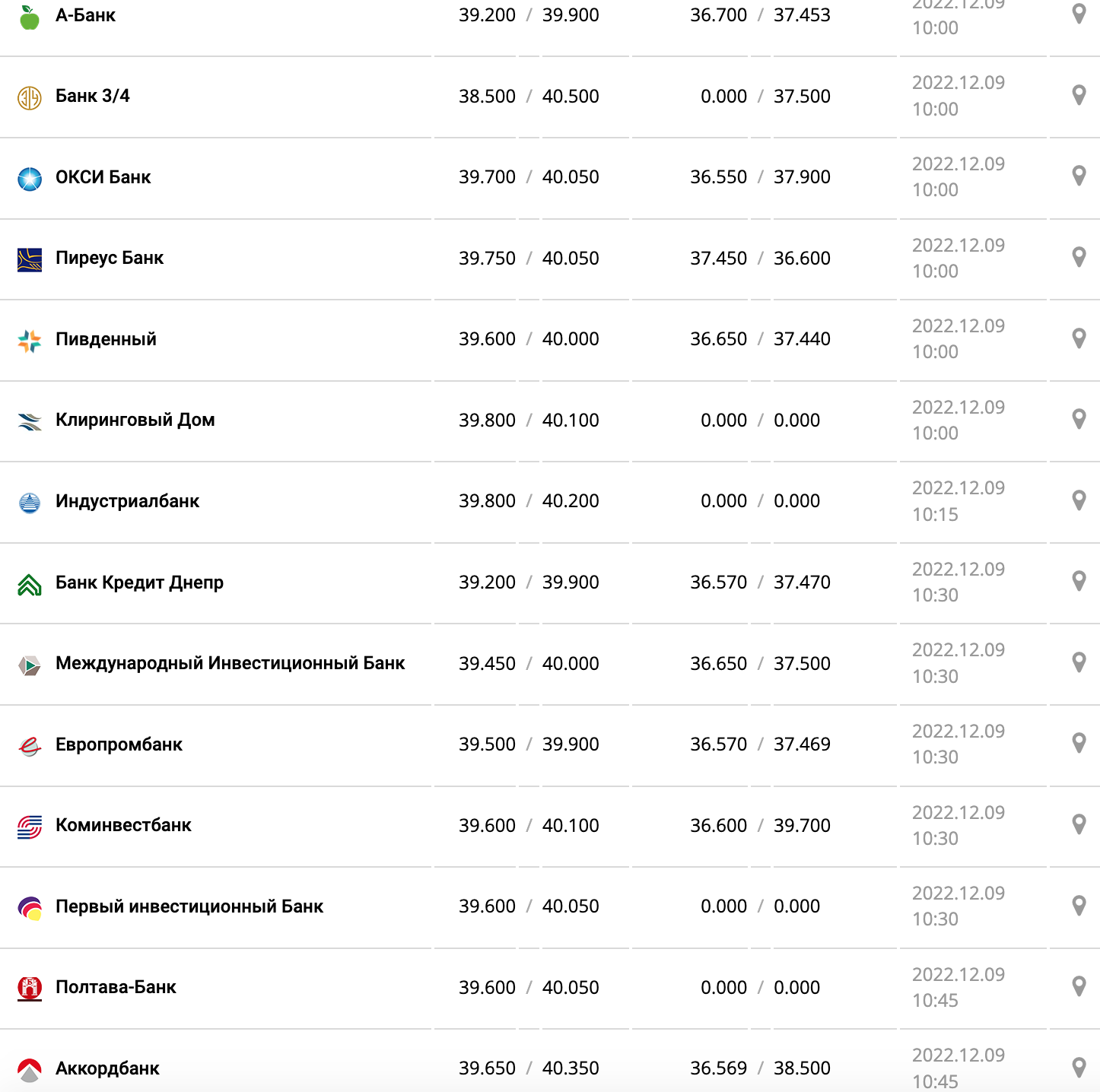Image resolution: width=1100 pixels, height=1092 pixels.
Task: Click the Клиринговый Дом bank name
Action: pyautogui.click(x=135, y=420)
